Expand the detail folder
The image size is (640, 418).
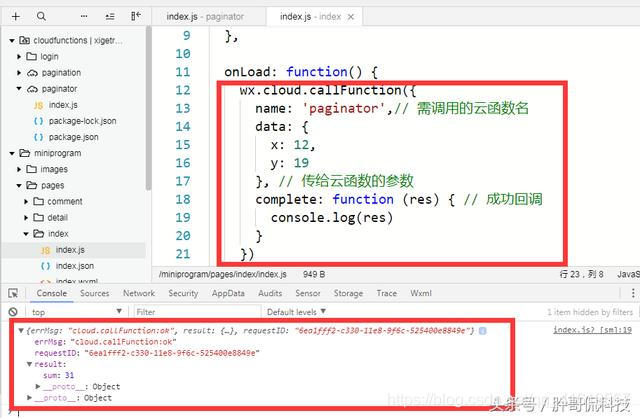26,218
